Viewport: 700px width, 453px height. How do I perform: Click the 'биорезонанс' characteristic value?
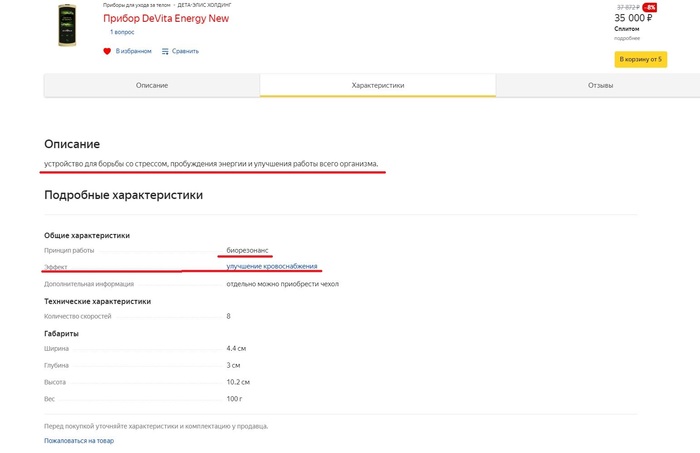pyautogui.click(x=247, y=250)
